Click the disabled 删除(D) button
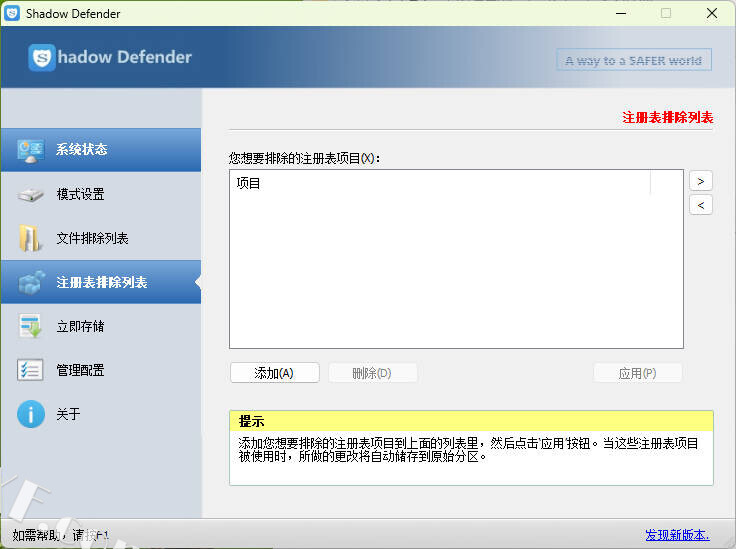 (x=372, y=373)
